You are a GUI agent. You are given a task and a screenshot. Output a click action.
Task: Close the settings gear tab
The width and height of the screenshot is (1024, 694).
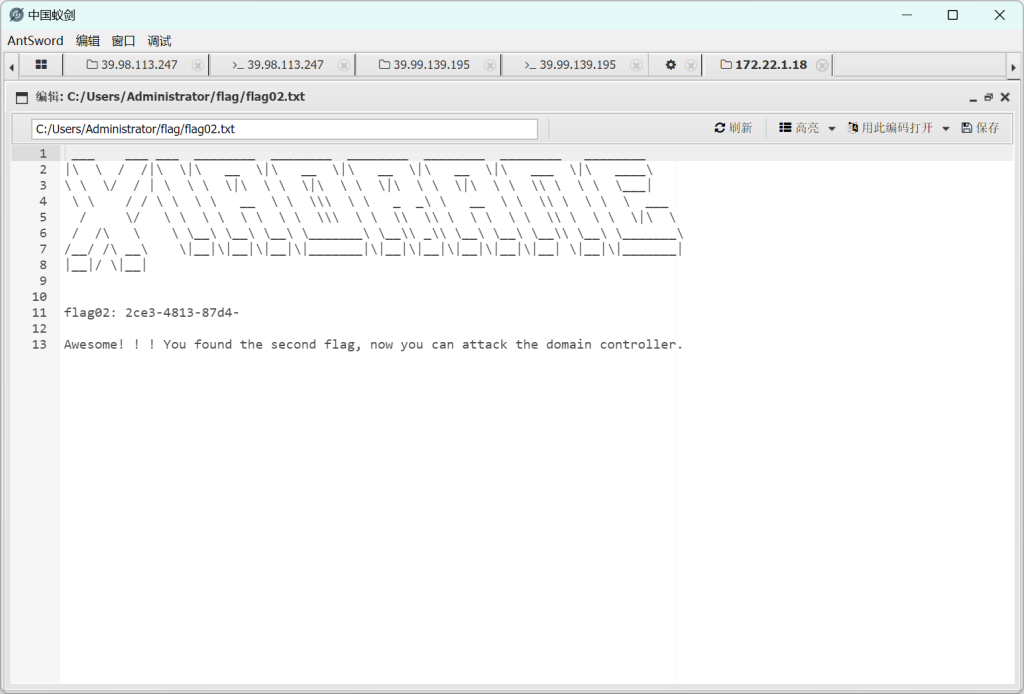691,65
